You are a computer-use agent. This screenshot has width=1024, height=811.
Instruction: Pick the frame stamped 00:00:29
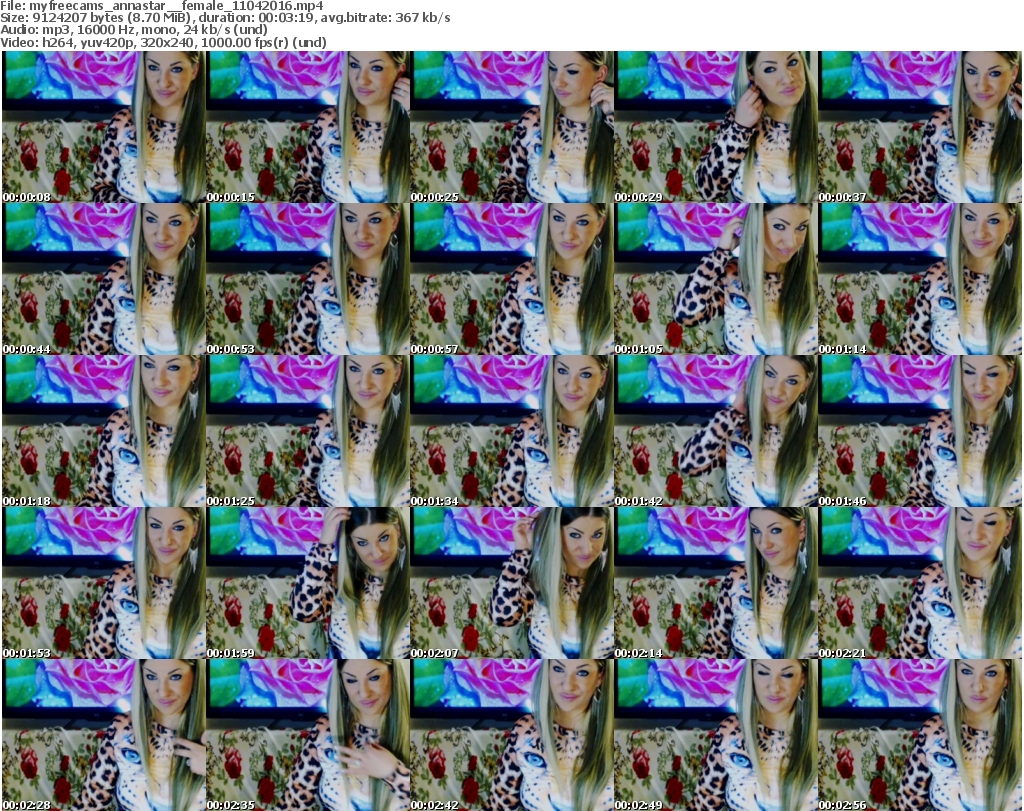pyautogui.click(x=716, y=127)
